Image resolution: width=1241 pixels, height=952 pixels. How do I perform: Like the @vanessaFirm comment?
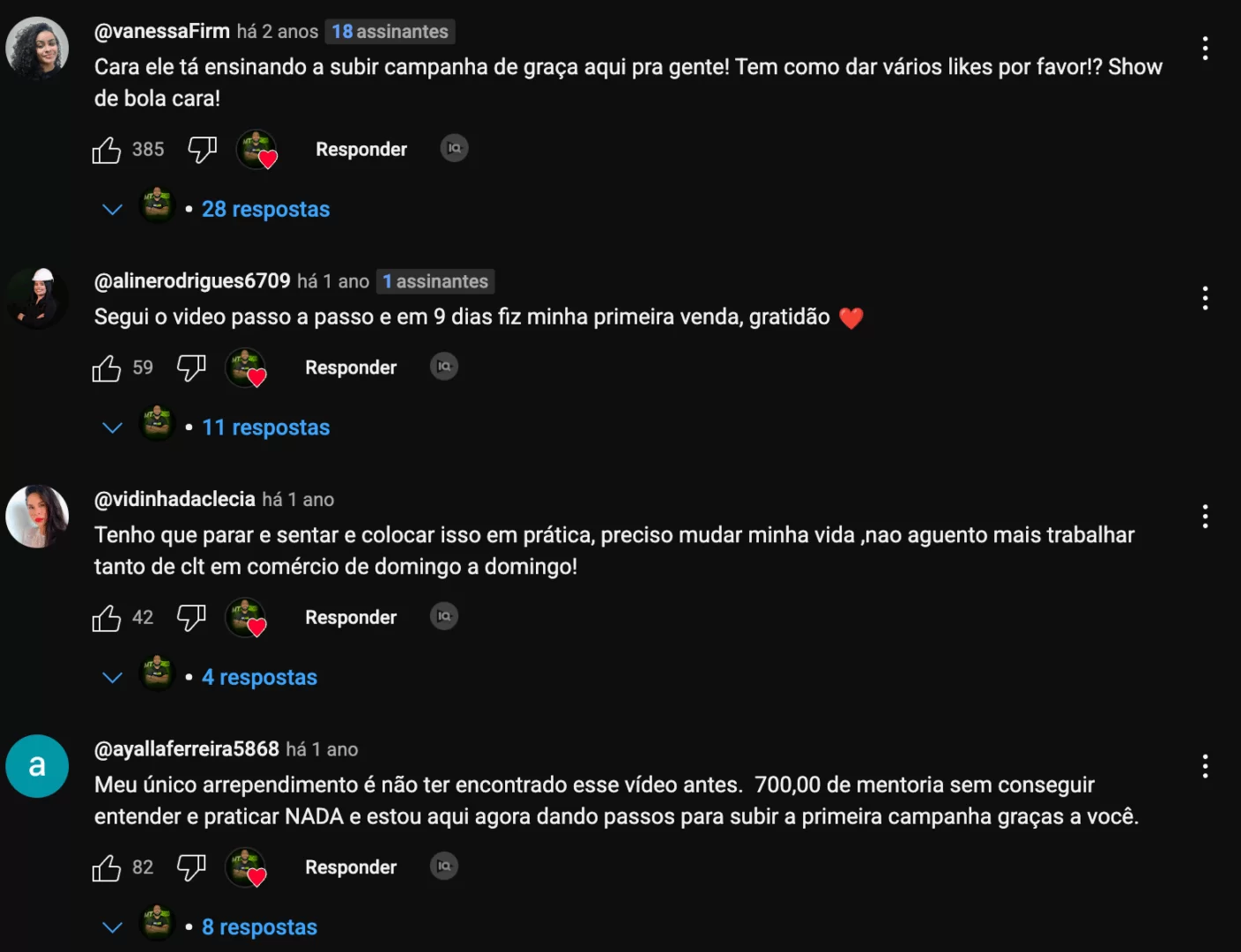click(107, 150)
